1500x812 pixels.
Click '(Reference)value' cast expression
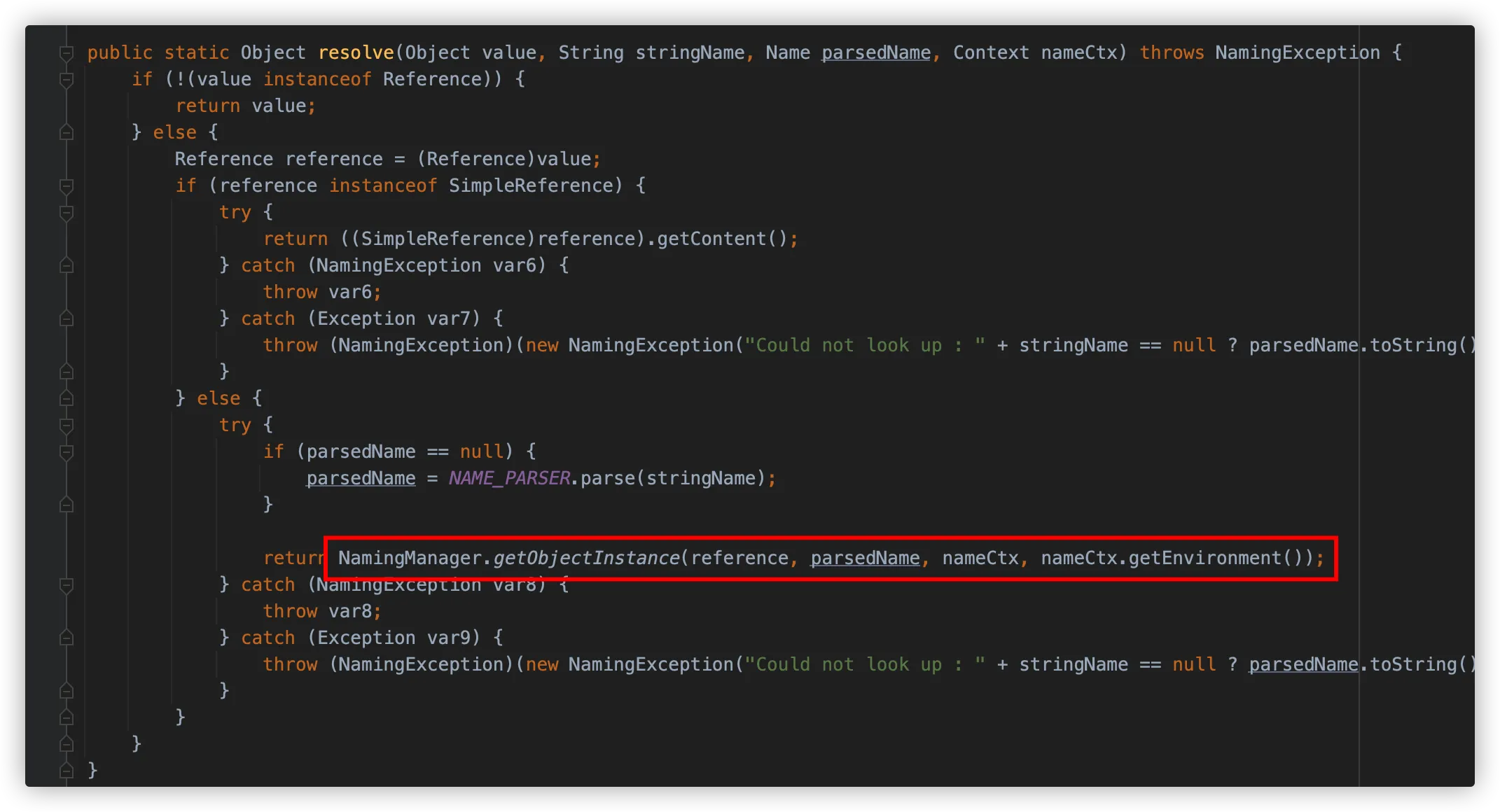click(x=504, y=159)
